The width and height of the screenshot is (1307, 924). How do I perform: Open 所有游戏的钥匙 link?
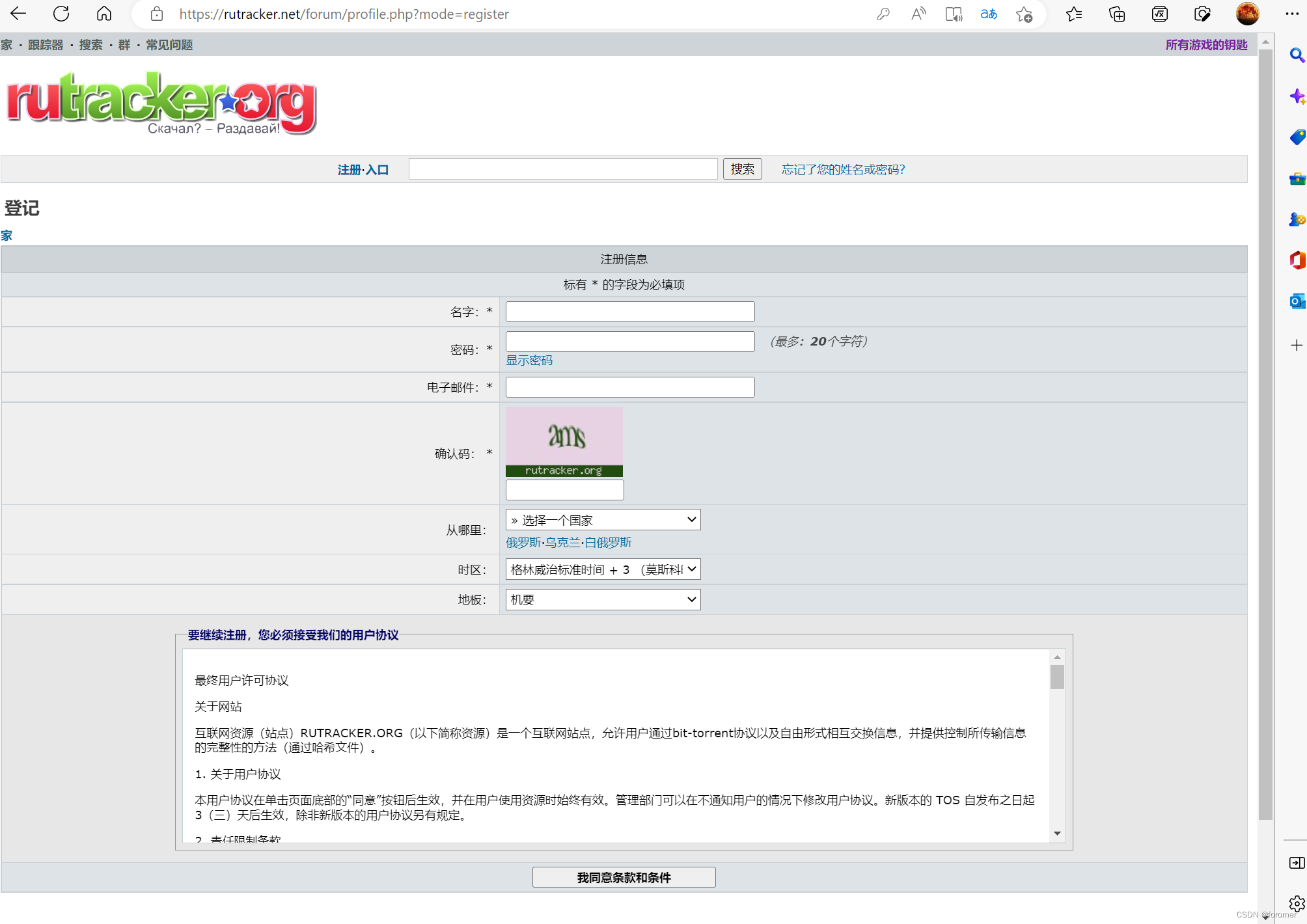pyautogui.click(x=1206, y=45)
